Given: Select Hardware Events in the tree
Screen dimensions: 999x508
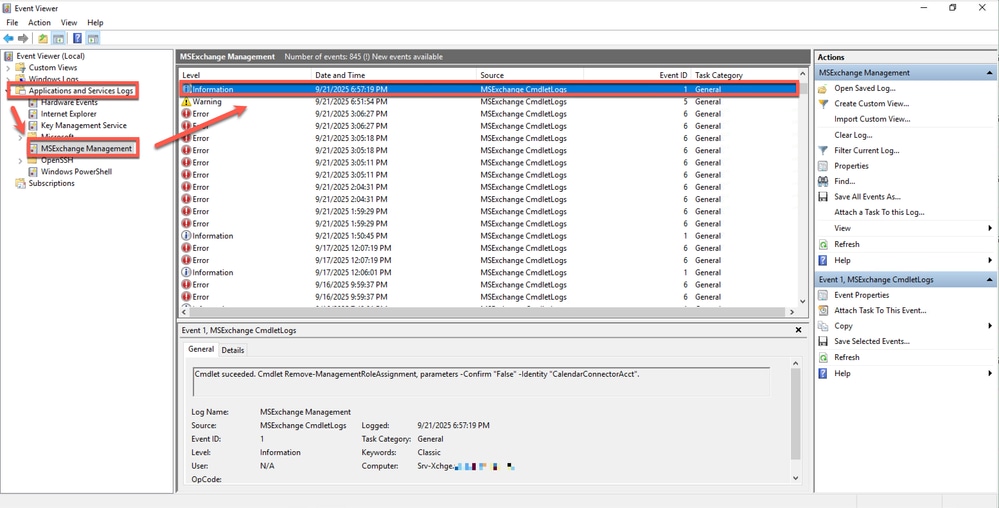Looking at the screenshot, I should [69, 102].
